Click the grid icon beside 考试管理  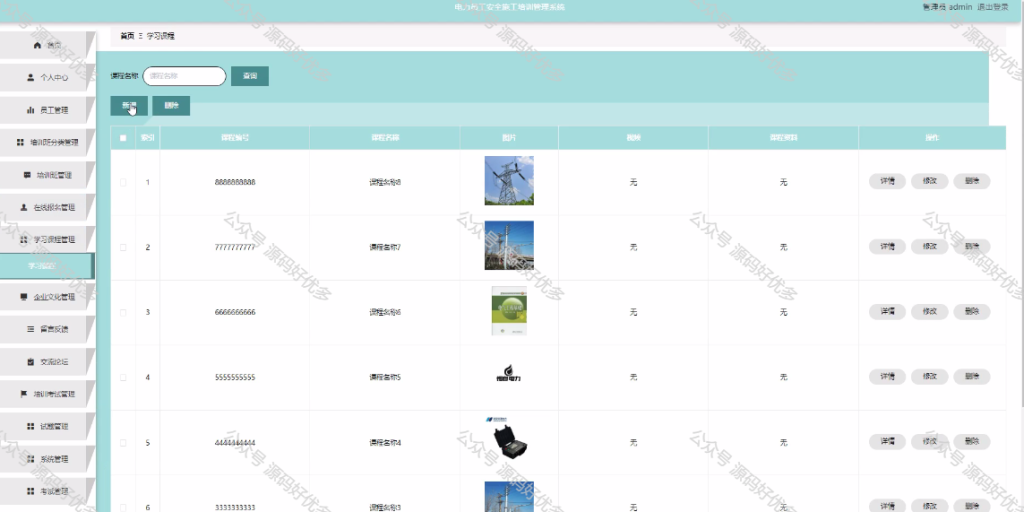click(x=30, y=490)
